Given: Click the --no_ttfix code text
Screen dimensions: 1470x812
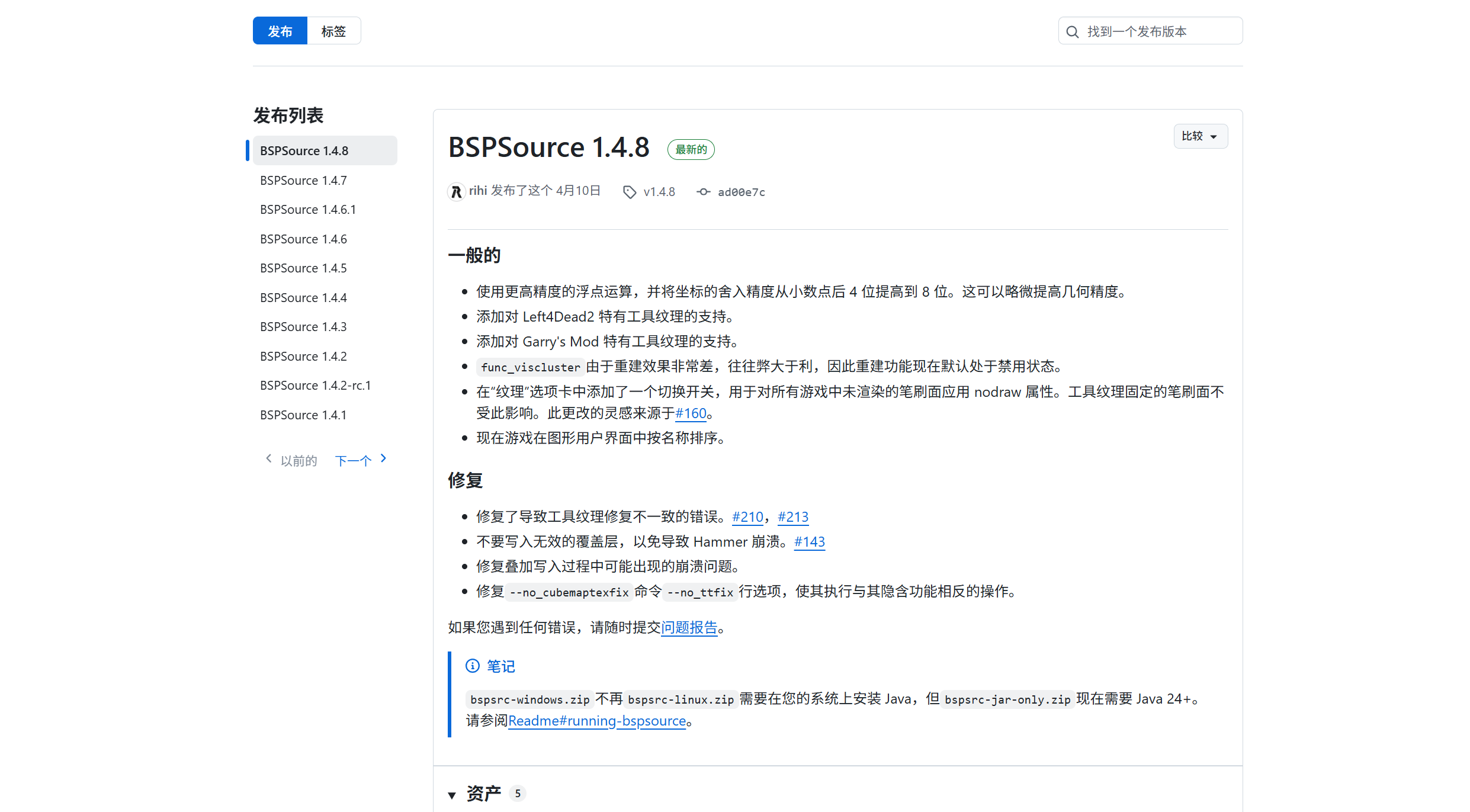Looking at the screenshot, I should point(700,592).
